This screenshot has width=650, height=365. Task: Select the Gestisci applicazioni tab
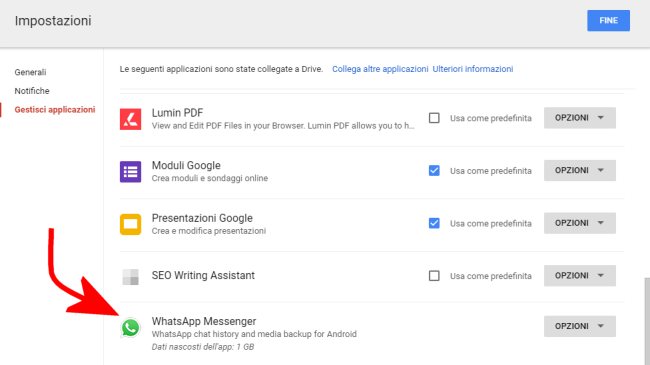(55, 110)
